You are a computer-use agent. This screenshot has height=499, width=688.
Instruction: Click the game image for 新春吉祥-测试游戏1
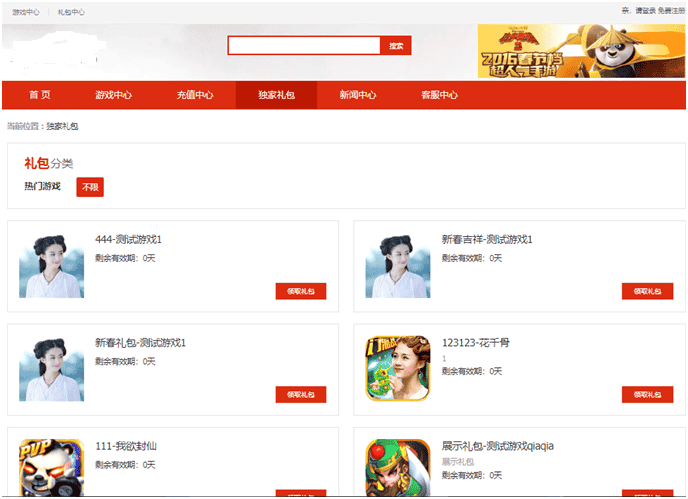click(398, 266)
